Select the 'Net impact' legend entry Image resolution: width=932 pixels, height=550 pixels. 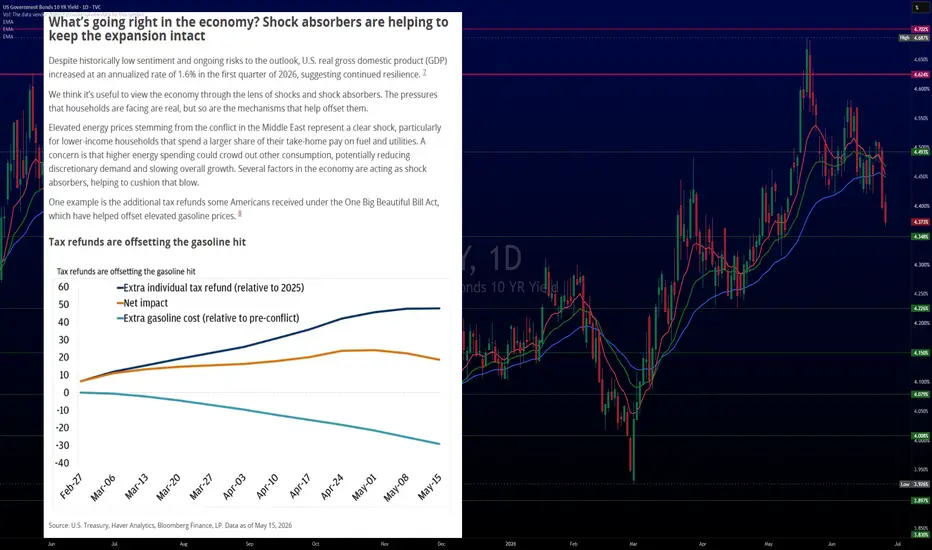(x=142, y=303)
